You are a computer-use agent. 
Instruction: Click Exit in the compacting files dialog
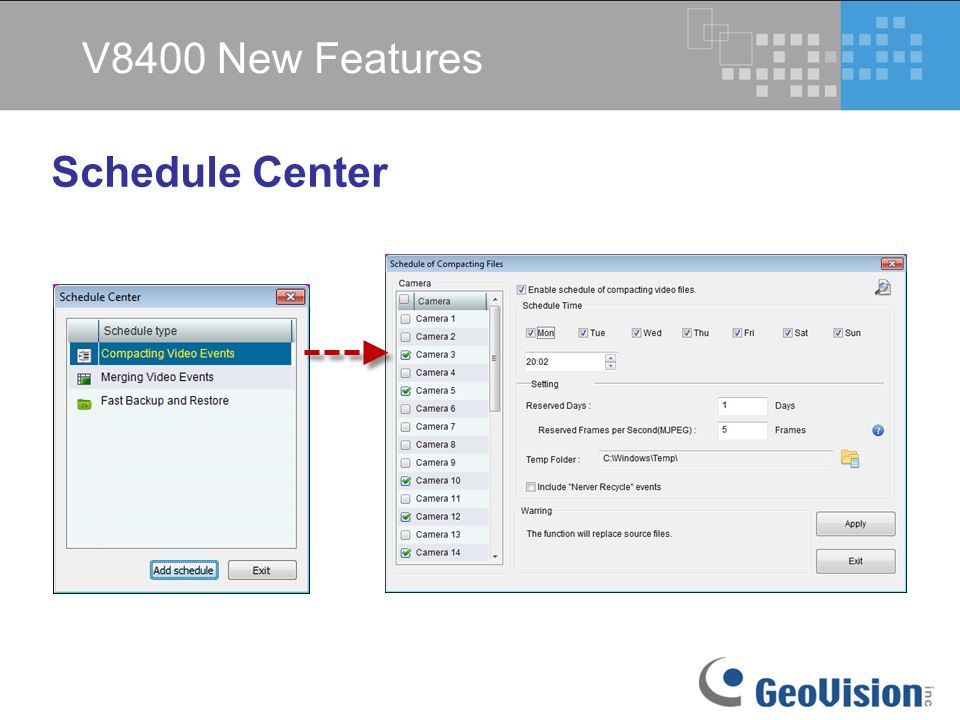[855, 561]
